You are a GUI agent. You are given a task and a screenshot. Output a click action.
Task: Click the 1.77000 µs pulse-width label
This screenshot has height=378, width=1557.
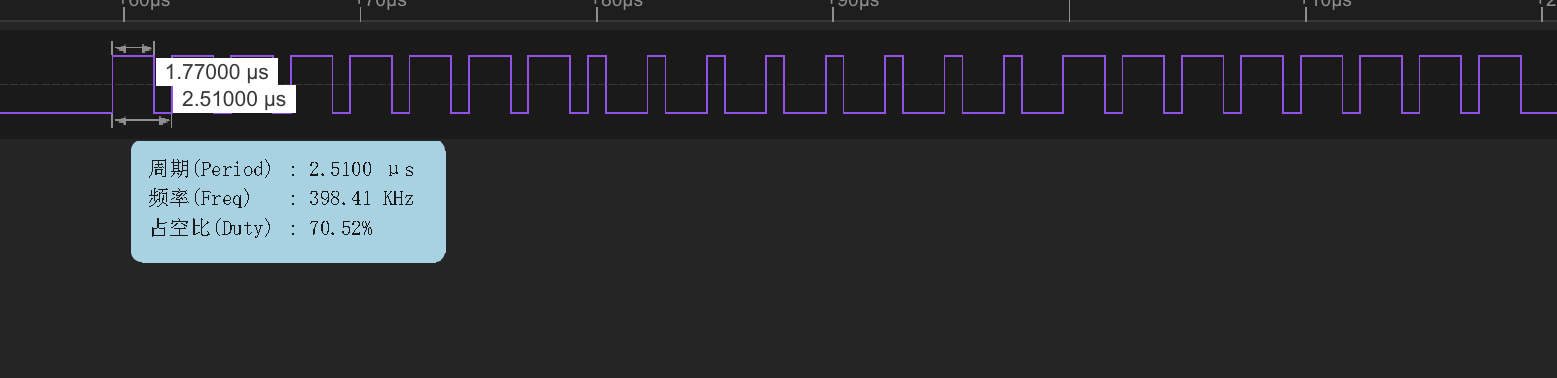[216, 72]
